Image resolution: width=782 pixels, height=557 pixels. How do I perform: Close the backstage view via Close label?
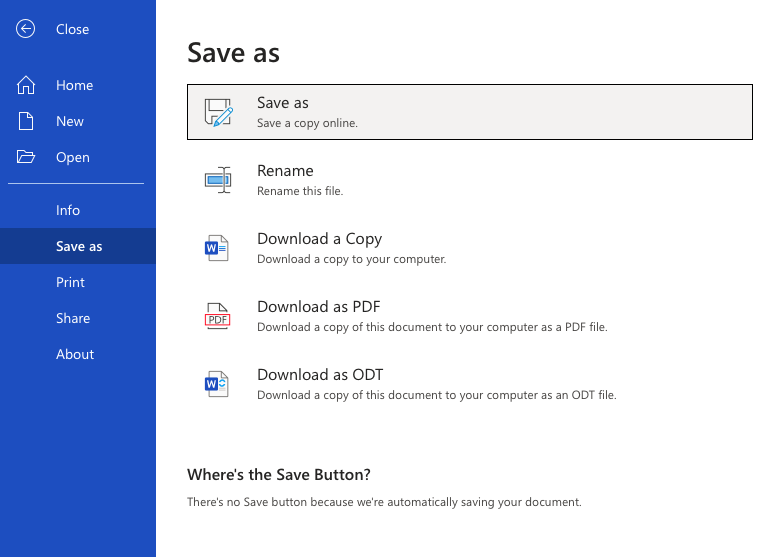pos(72,29)
